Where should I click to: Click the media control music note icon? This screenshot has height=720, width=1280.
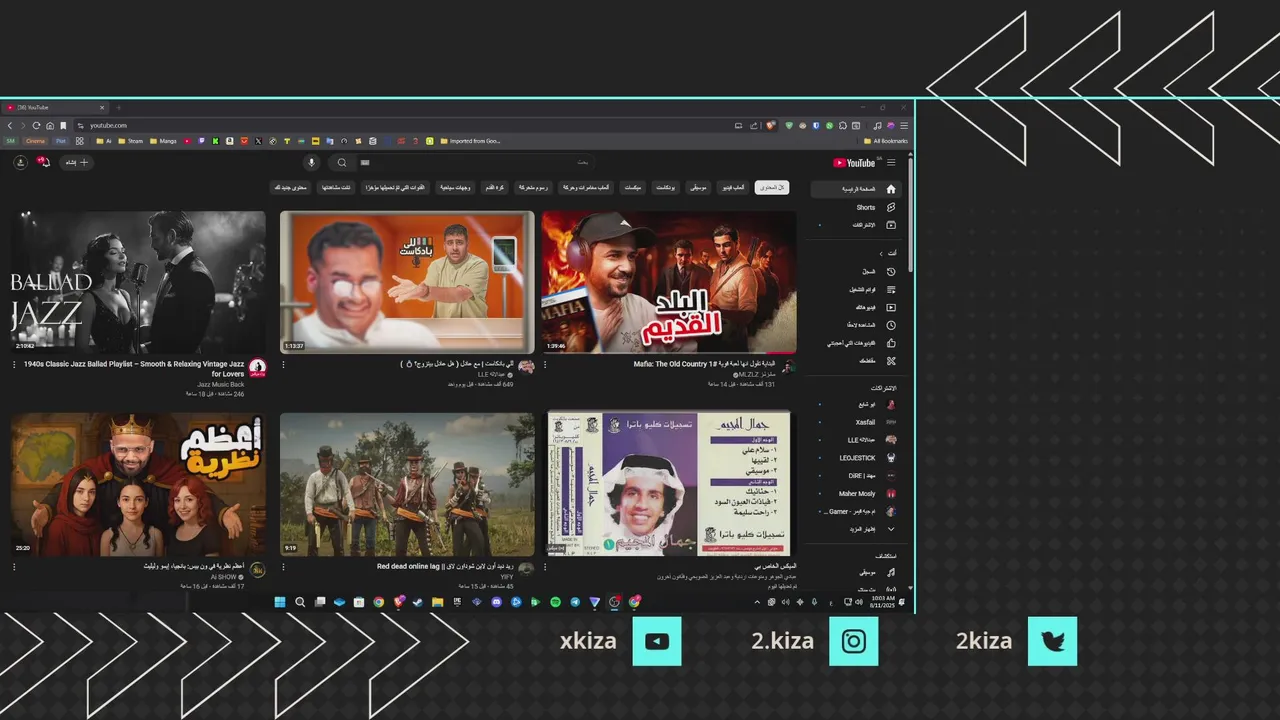tap(877, 126)
